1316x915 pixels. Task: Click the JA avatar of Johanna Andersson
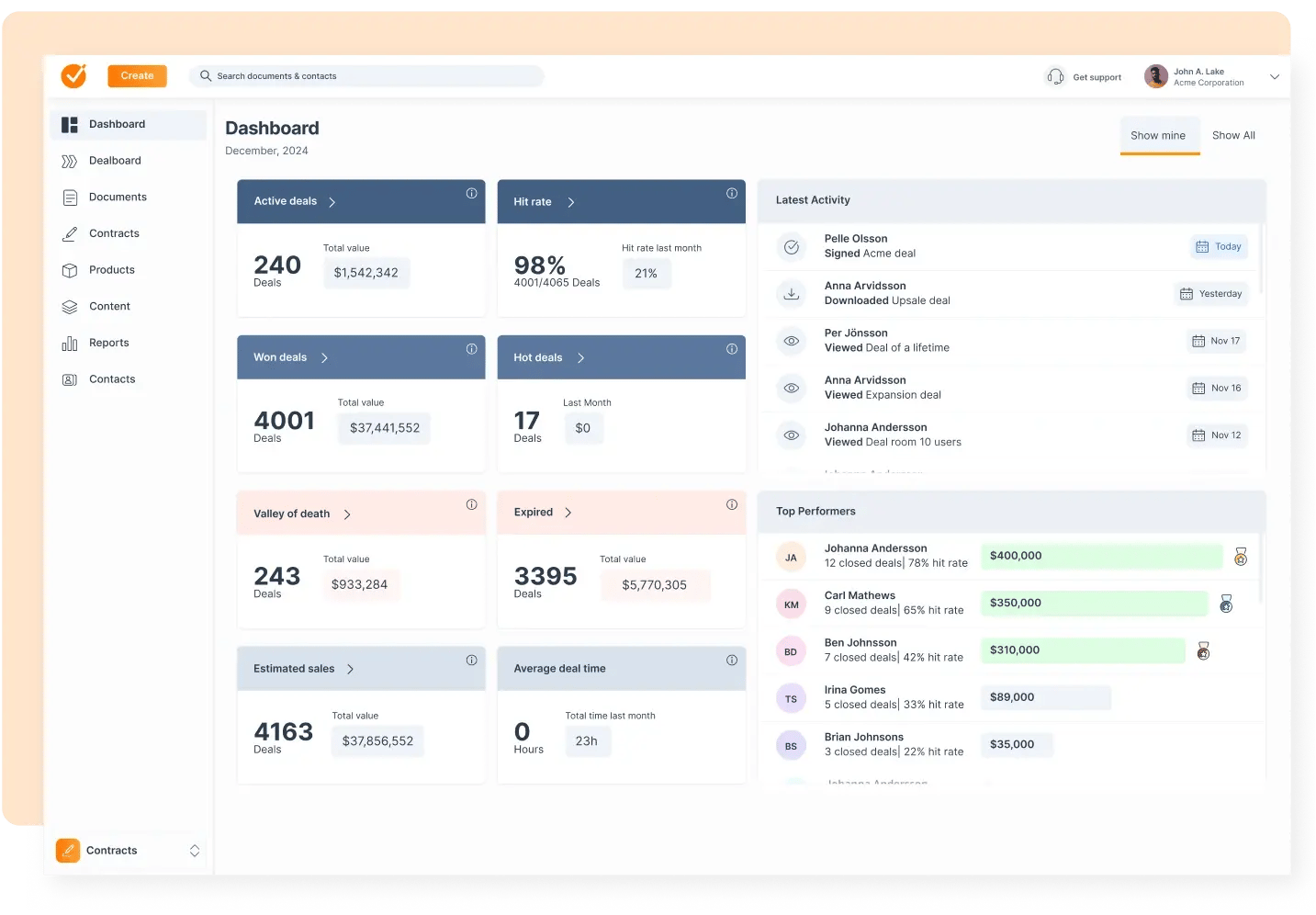[791, 558]
